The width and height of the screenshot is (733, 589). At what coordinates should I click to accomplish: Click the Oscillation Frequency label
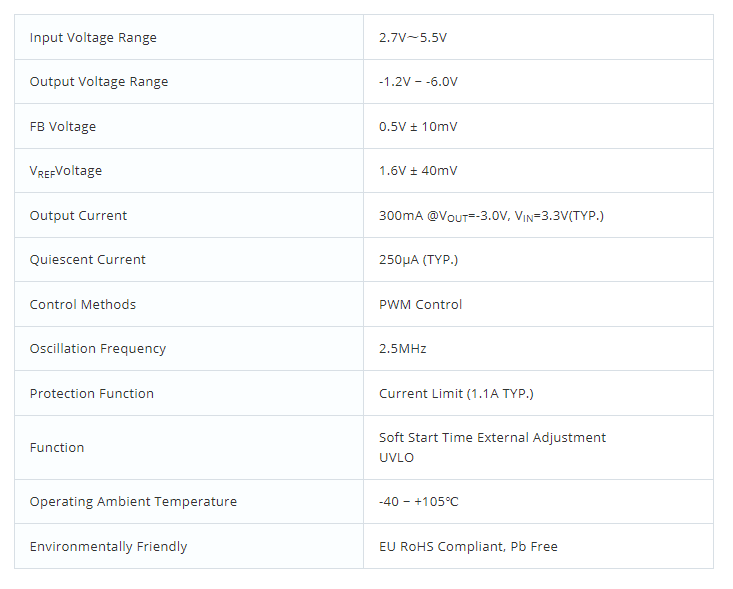98,349
